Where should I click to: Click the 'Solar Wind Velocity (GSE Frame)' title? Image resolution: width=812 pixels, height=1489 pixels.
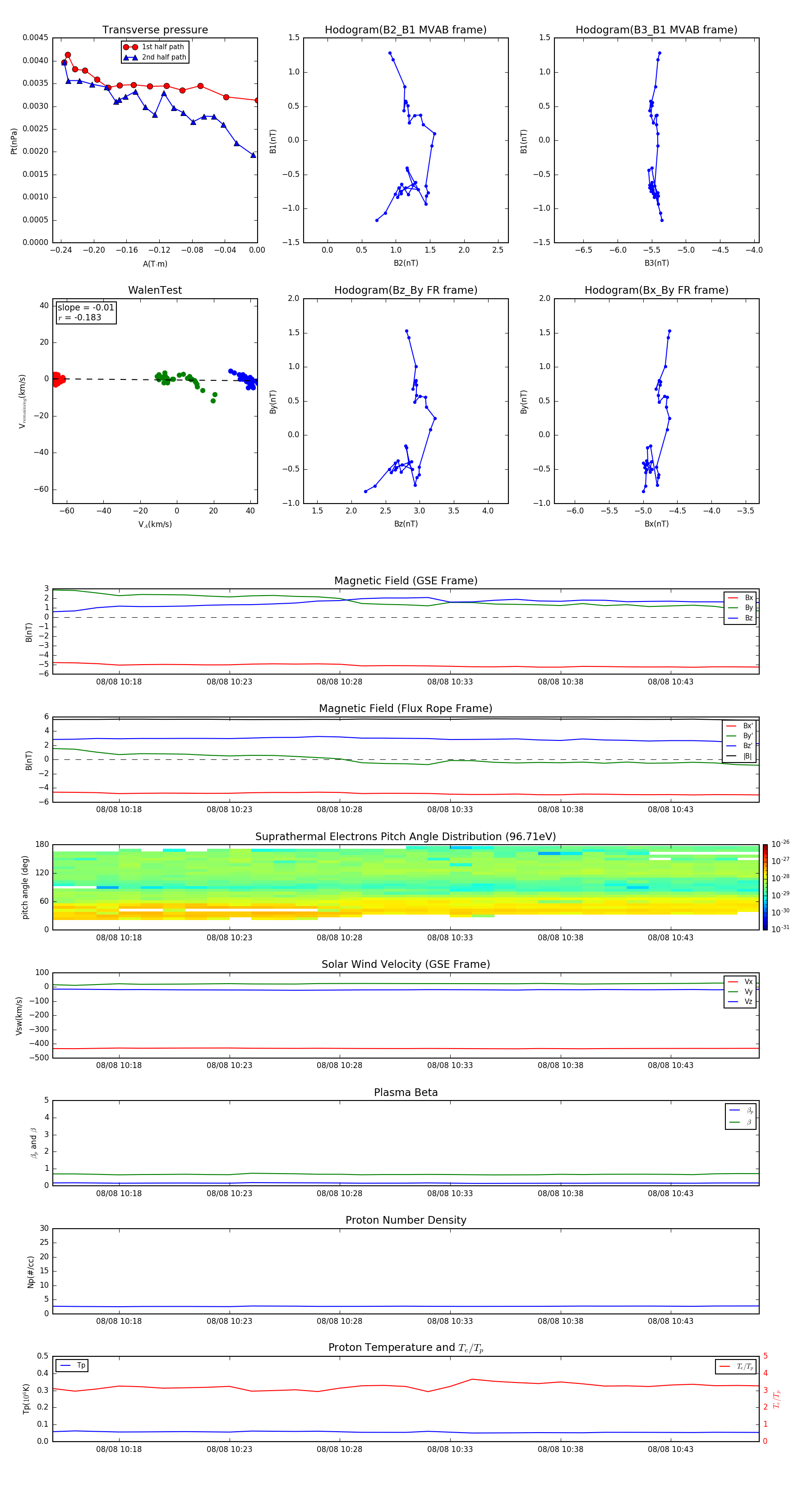[x=406, y=964]
